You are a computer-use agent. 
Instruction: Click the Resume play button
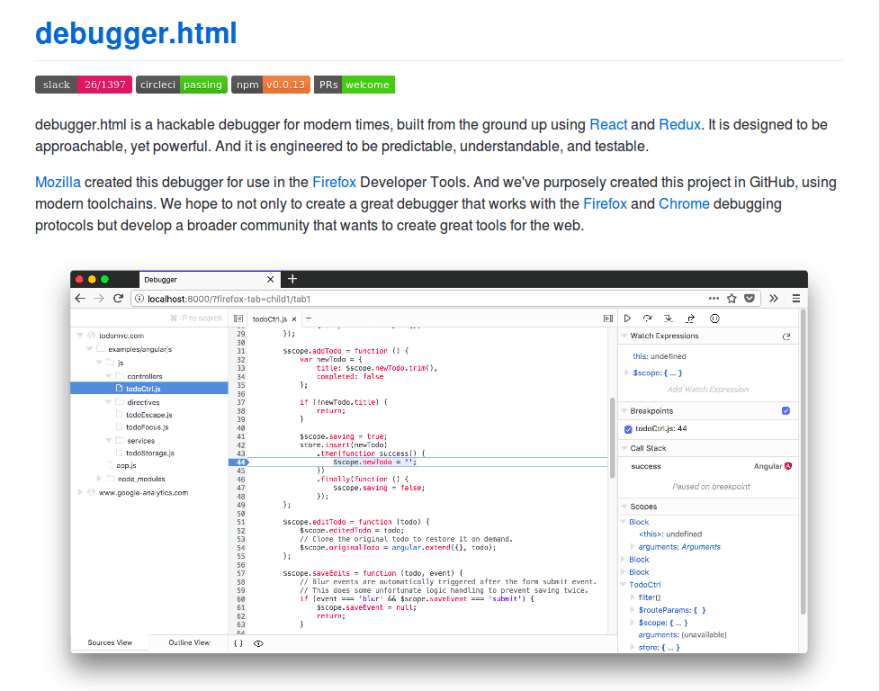(x=627, y=318)
